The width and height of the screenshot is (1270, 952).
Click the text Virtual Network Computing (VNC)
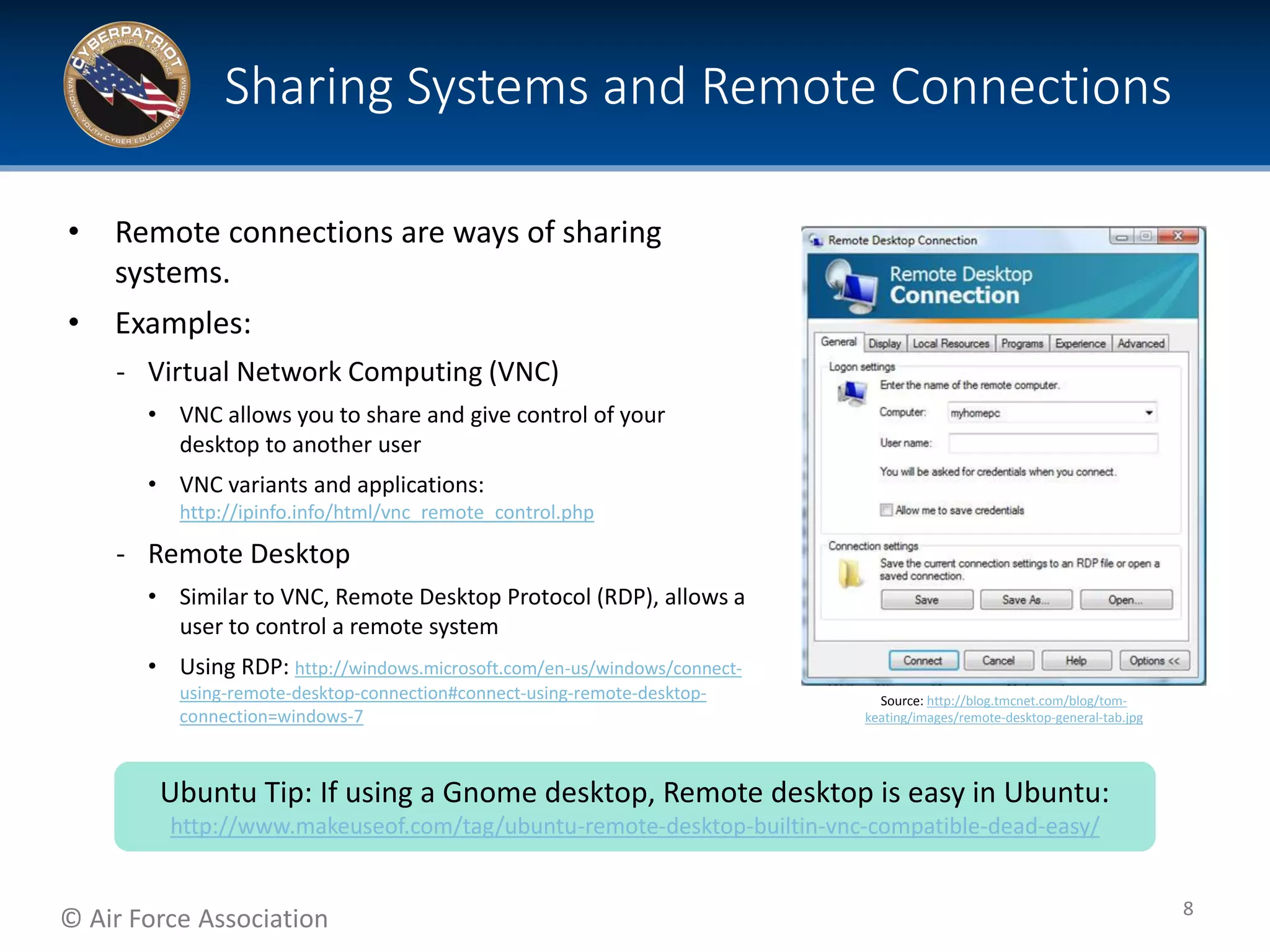(x=353, y=372)
